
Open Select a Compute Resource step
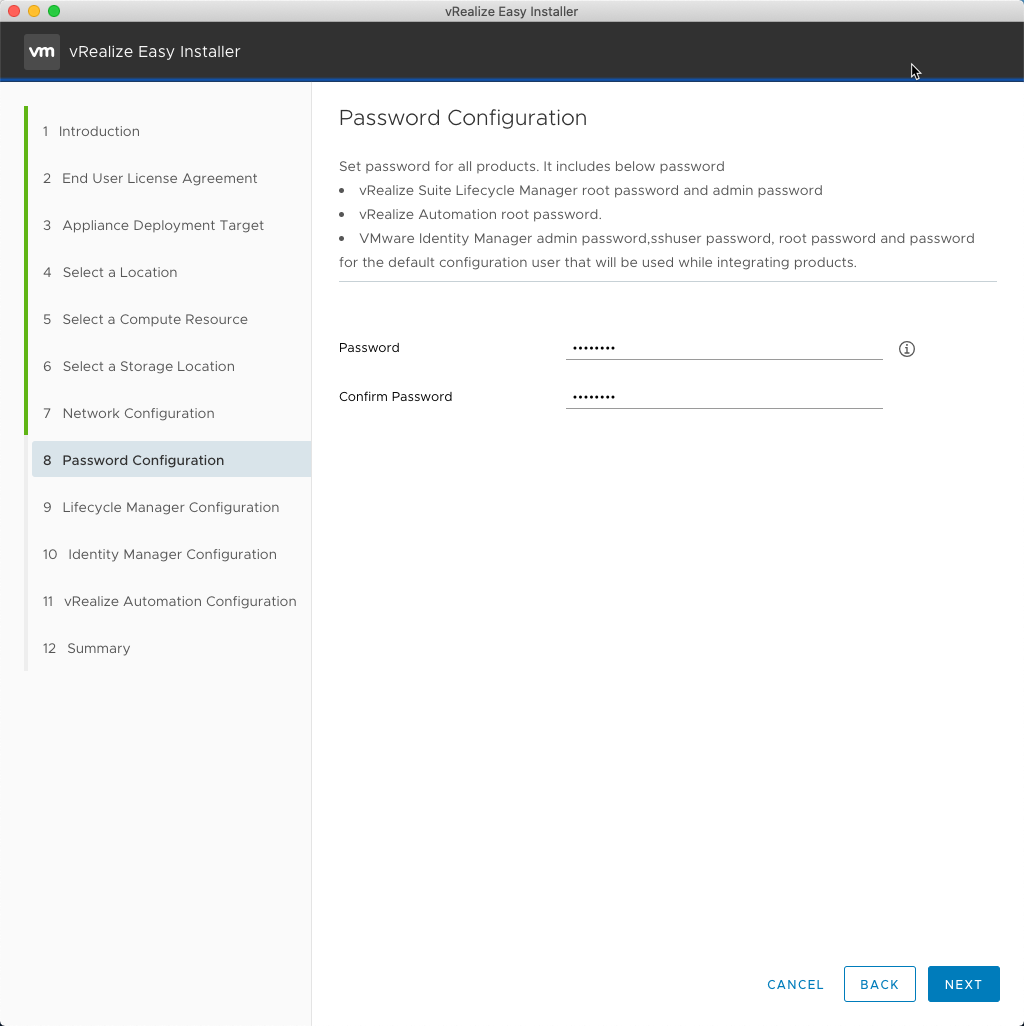[154, 319]
